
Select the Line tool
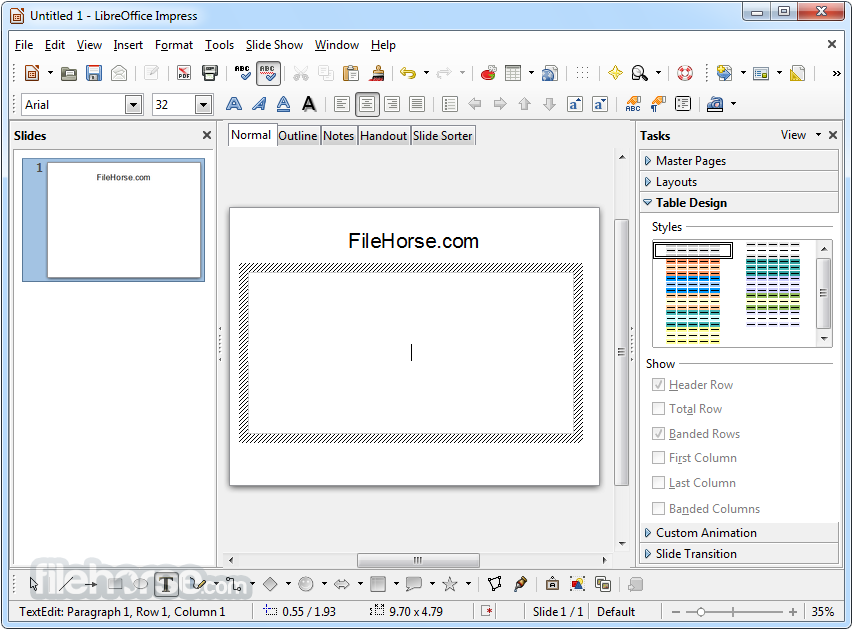pyautogui.click(x=66, y=585)
